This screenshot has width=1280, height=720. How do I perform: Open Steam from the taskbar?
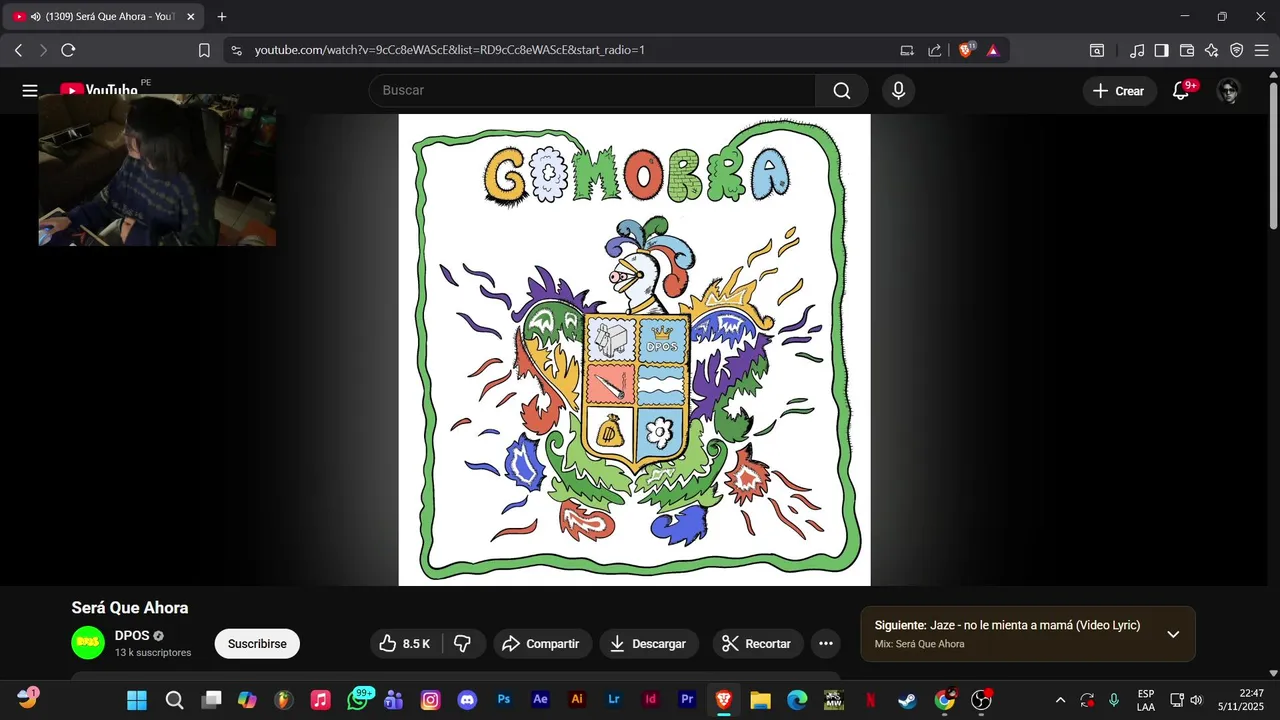click(x=907, y=700)
